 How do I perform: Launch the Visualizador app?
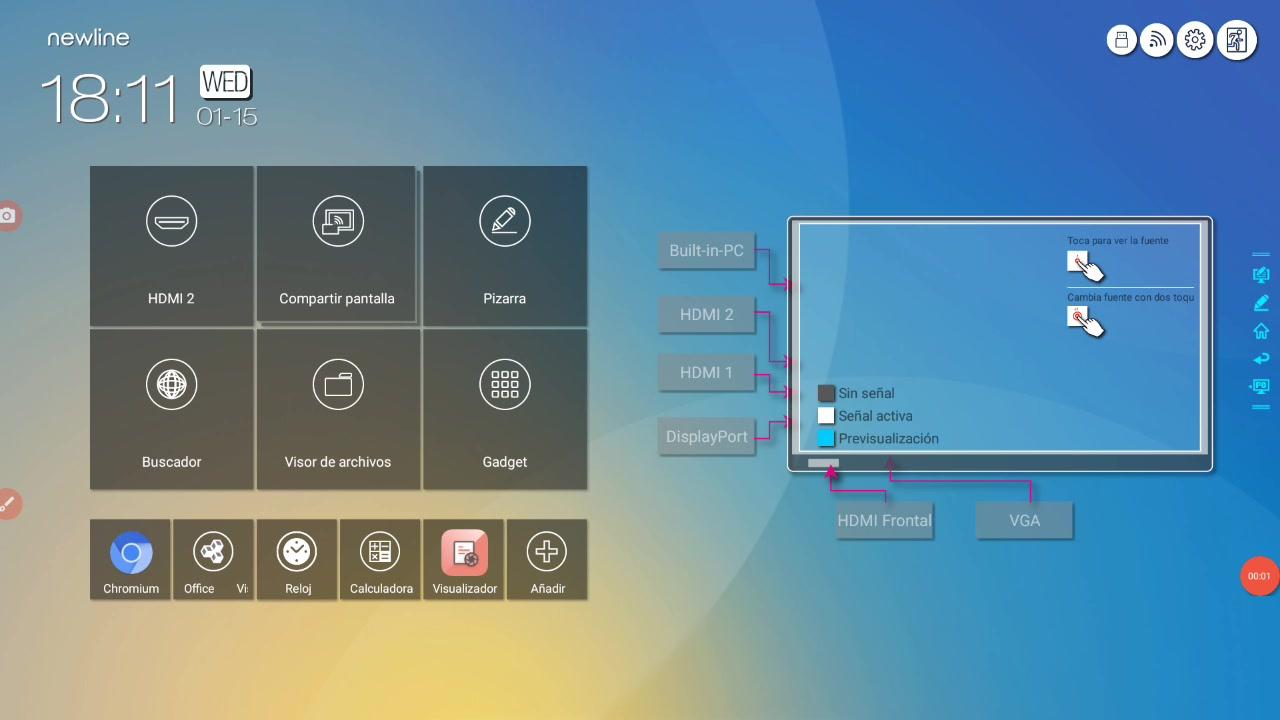pos(464,559)
